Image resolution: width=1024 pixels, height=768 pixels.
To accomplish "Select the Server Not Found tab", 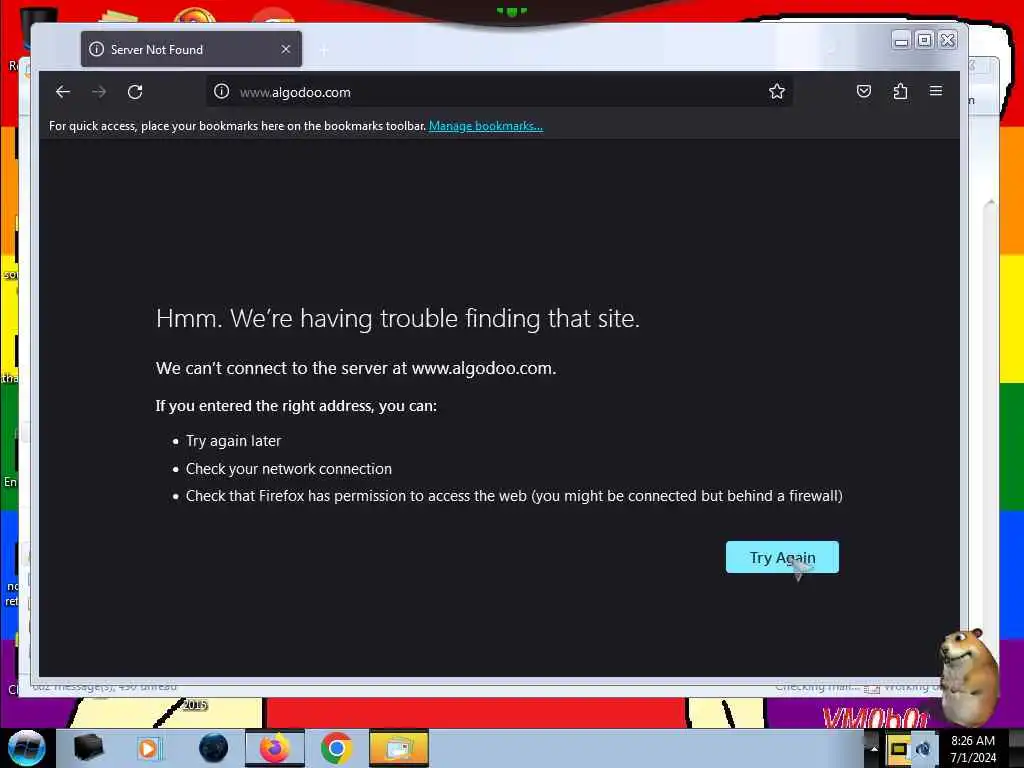I will [191, 49].
